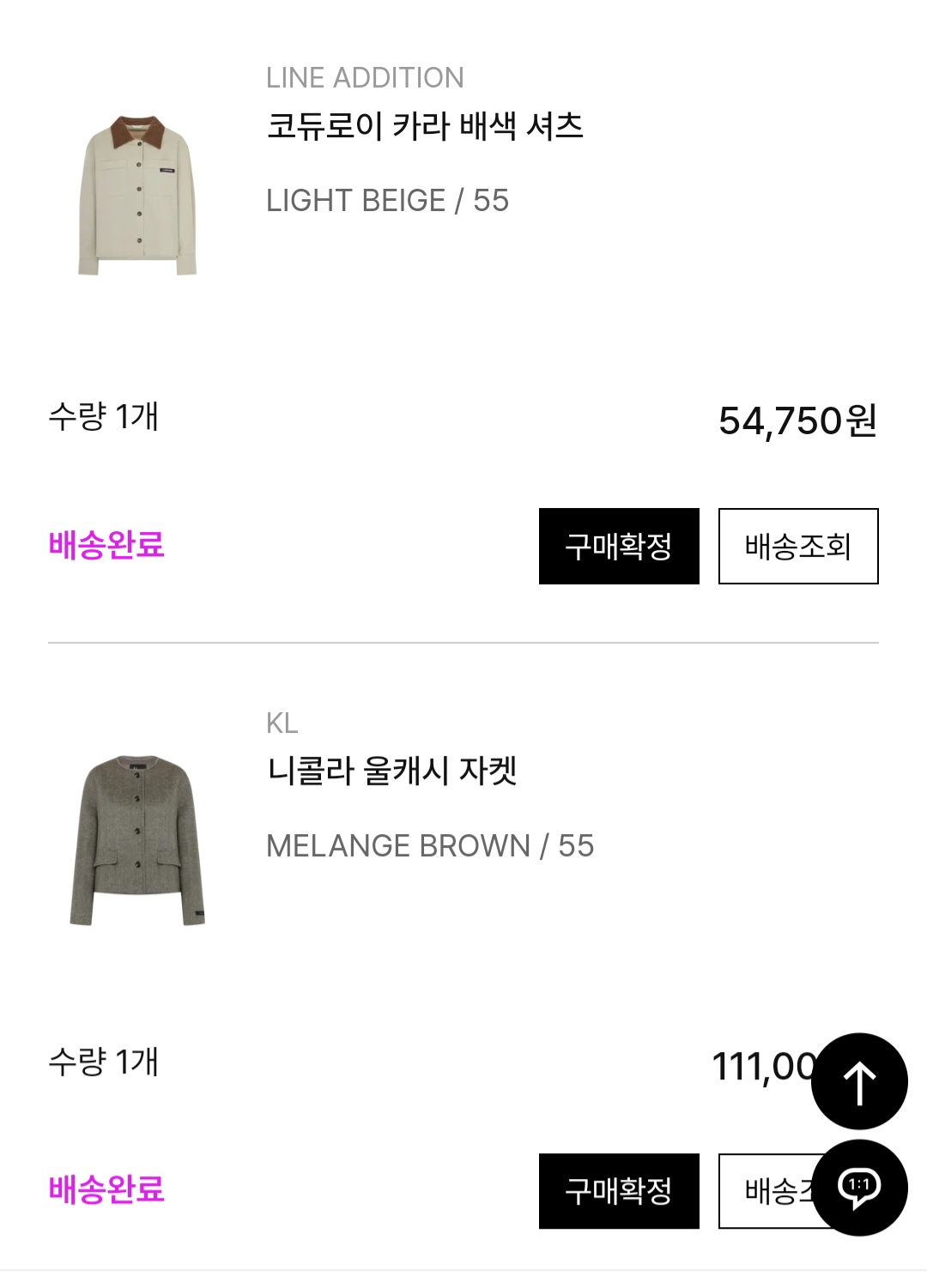The height and width of the screenshot is (1288, 927).
Task: Tap the LIGHT BEIGE / 55 option text
Action: tap(387, 201)
